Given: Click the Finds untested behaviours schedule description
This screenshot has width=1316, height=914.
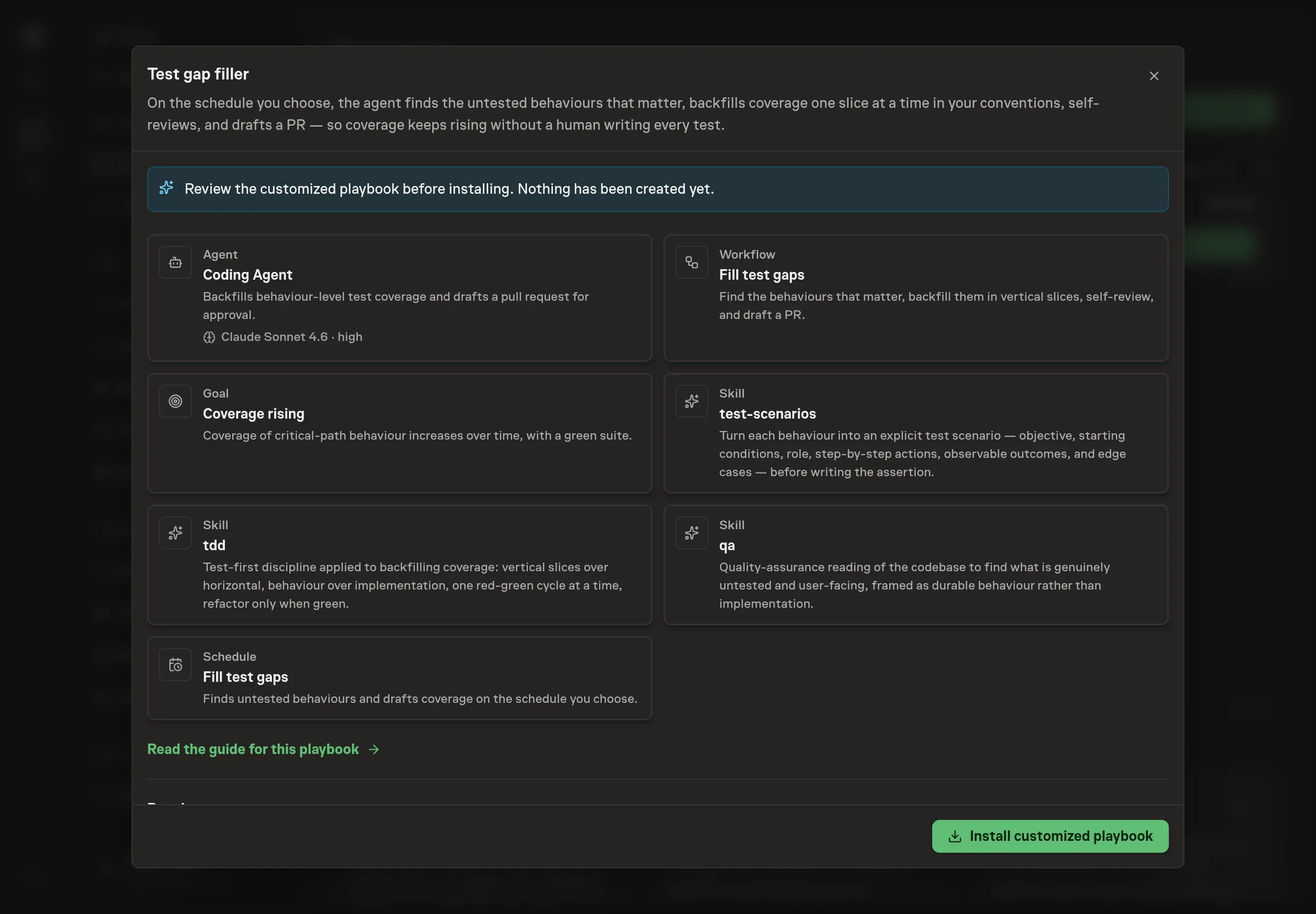Looking at the screenshot, I should (x=420, y=699).
